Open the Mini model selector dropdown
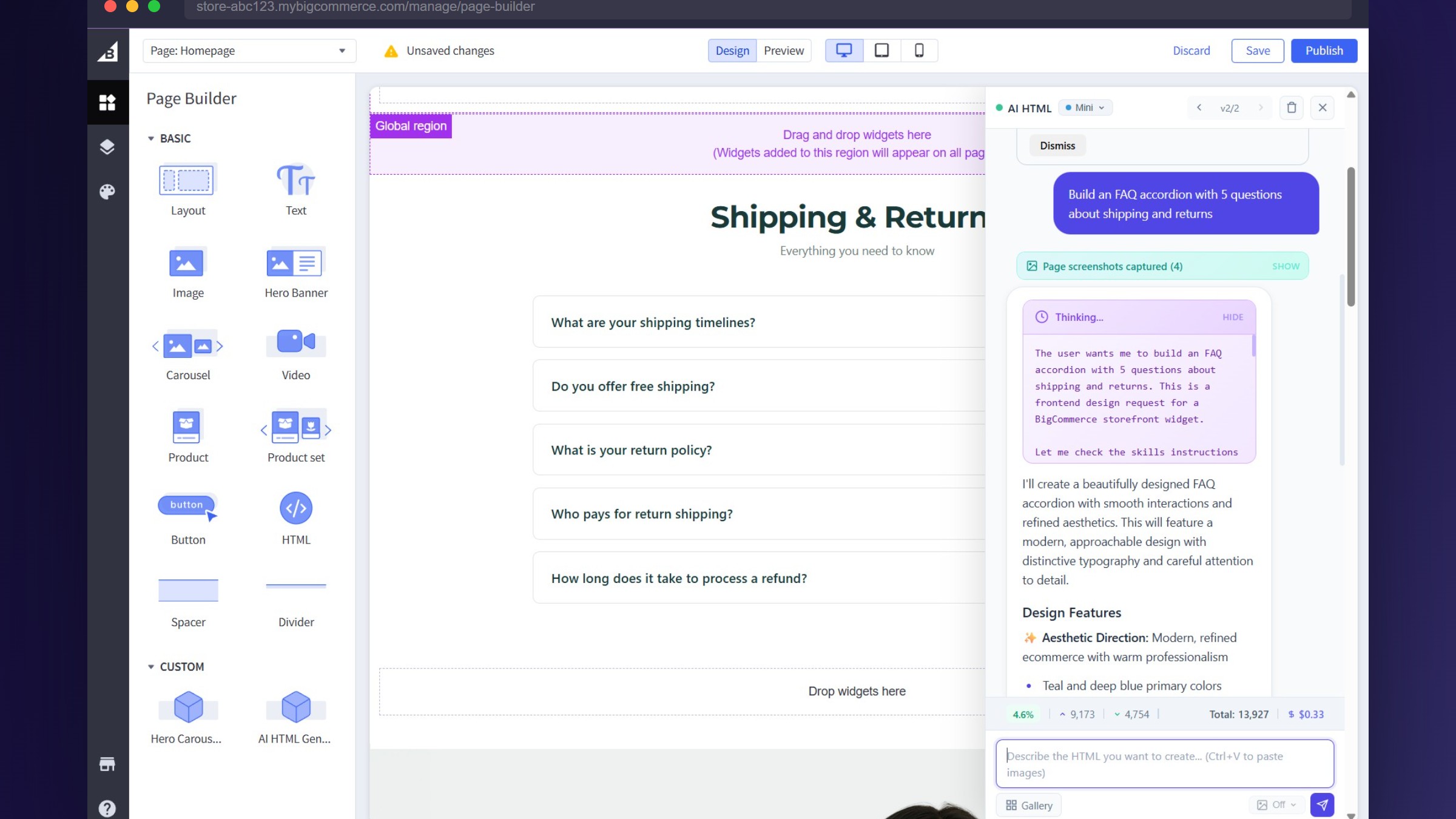 (1085, 107)
